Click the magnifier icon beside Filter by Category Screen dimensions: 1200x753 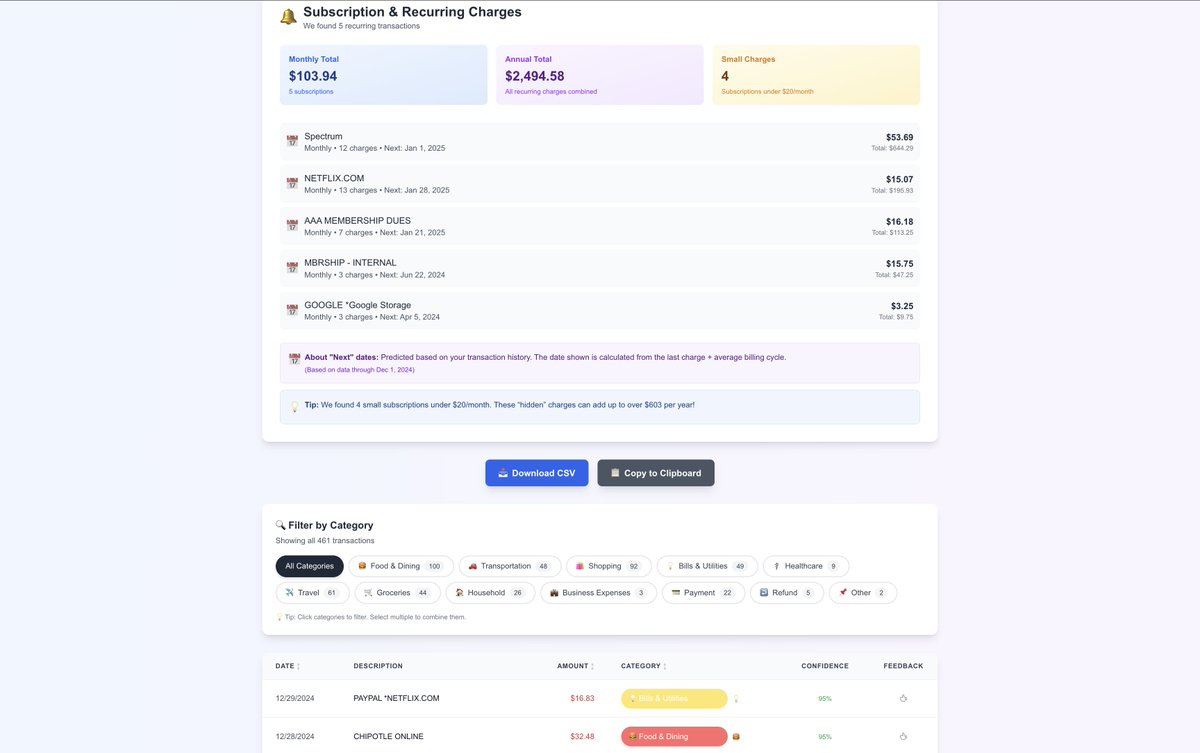(x=280, y=525)
